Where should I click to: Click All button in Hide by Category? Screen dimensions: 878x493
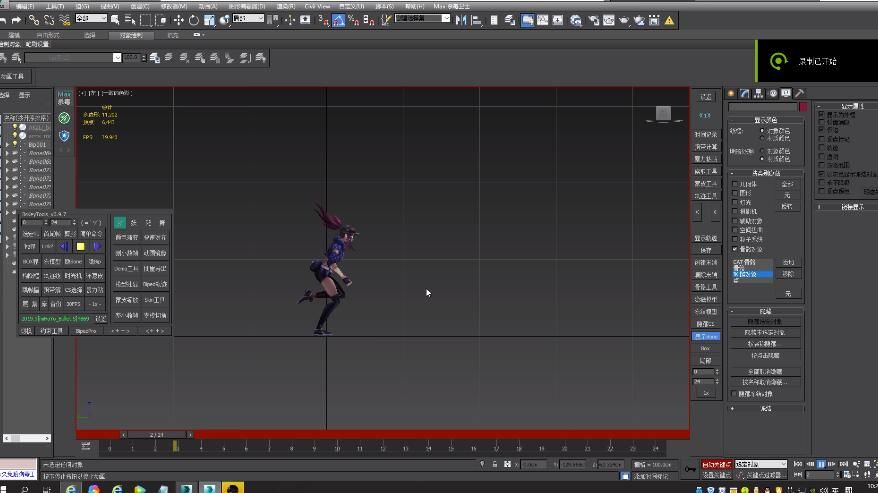788,184
